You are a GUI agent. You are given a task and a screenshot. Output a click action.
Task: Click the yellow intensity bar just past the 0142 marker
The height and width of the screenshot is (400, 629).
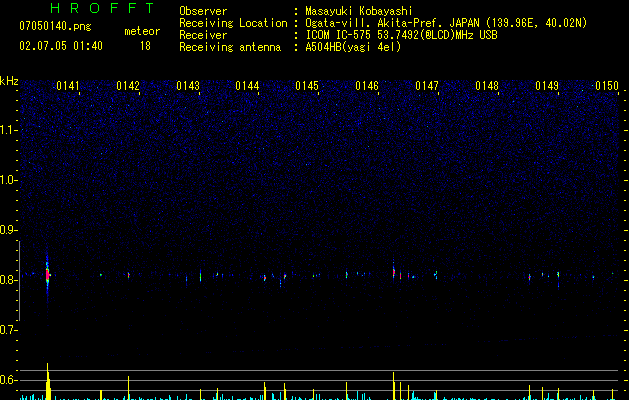(128, 388)
